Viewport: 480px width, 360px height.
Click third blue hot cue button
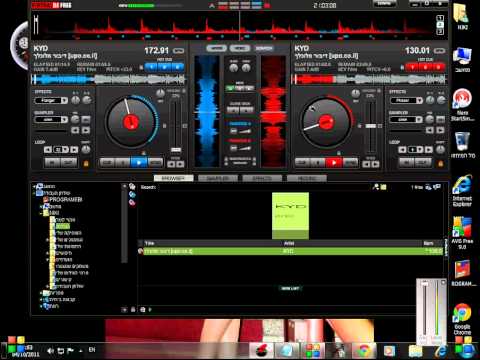click(x=177, y=67)
